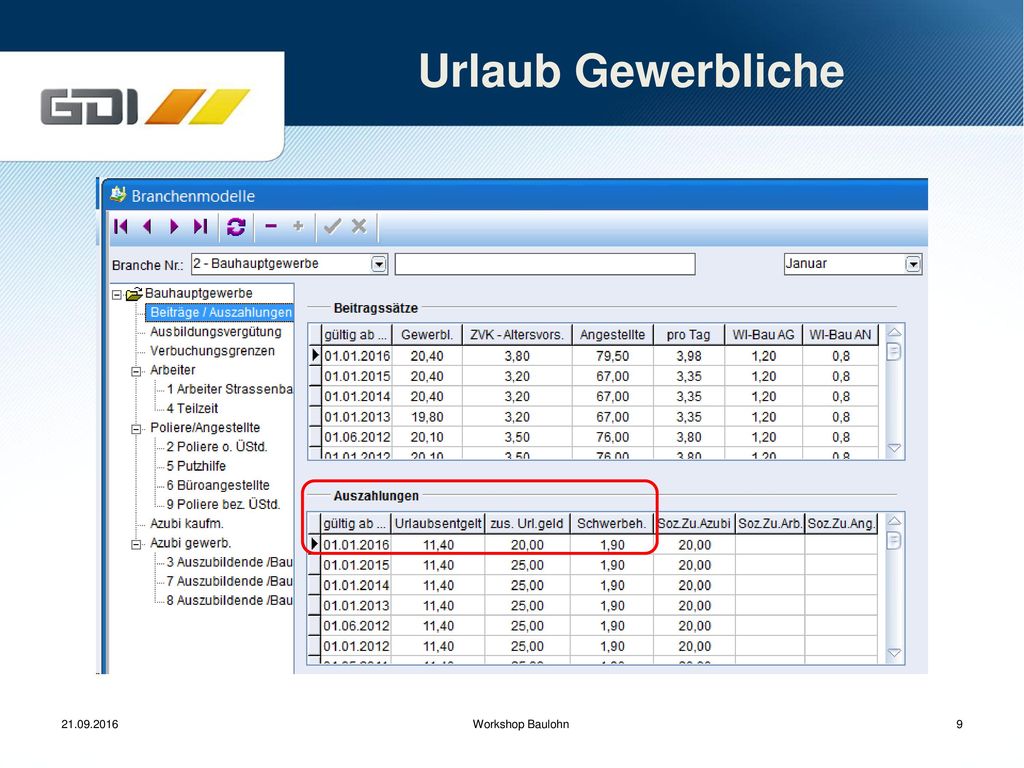Click ZVK - Altersvors. column header
Screen dimensions: 1024x768
click(x=517, y=335)
